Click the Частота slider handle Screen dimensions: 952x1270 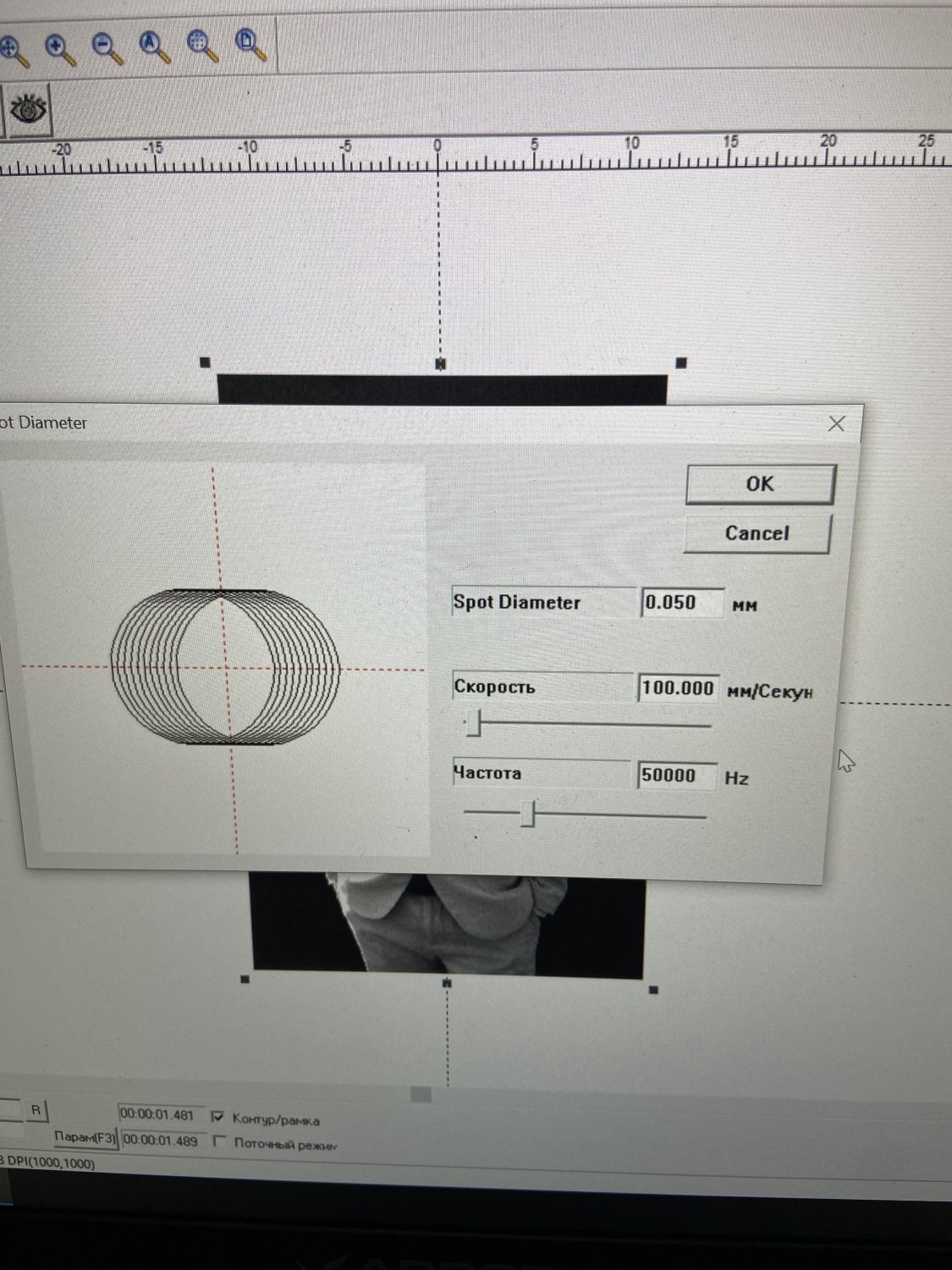pyautogui.click(x=528, y=815)
